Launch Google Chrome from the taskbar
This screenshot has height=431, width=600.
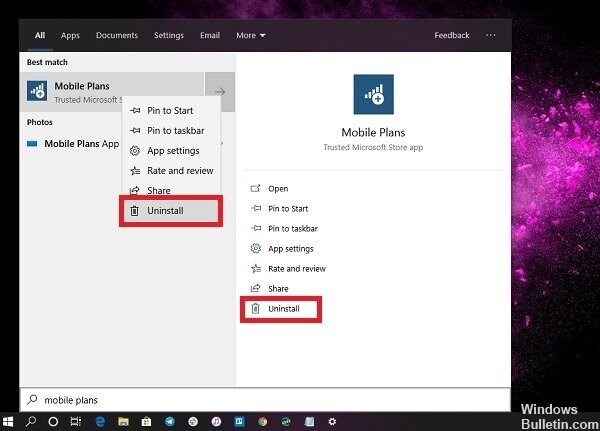click(262, 422)
